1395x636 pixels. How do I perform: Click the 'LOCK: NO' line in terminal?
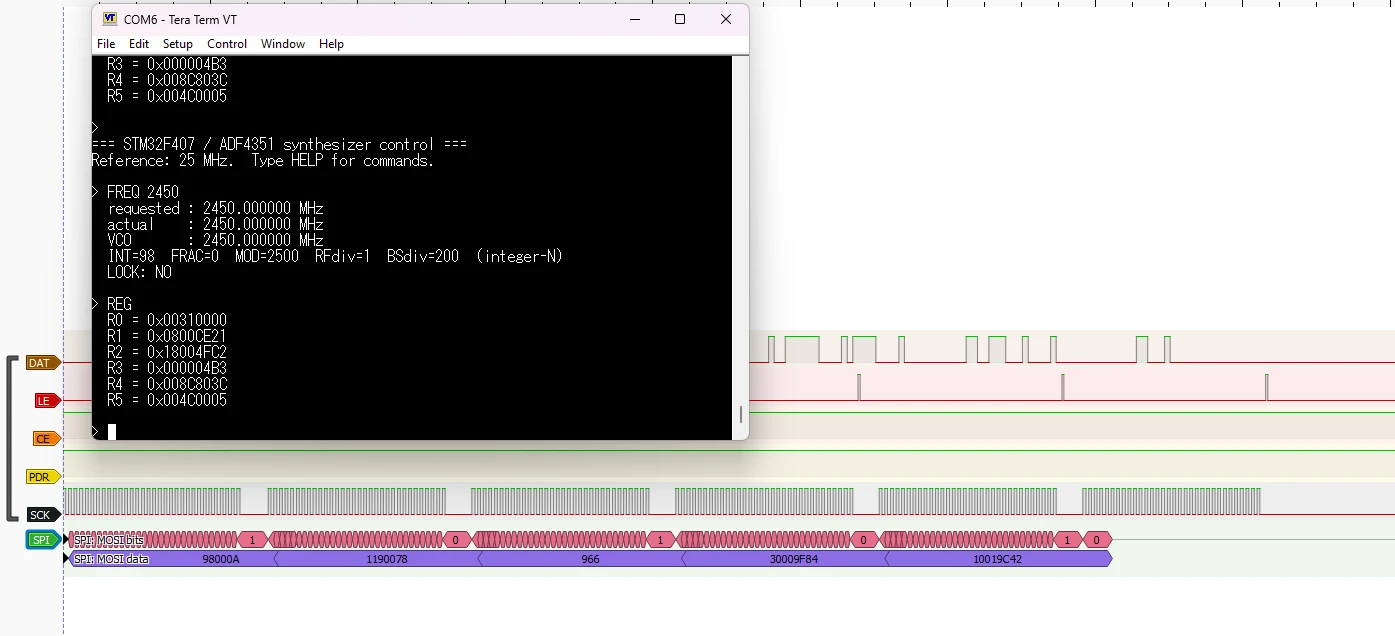click(x=140, y=272)
